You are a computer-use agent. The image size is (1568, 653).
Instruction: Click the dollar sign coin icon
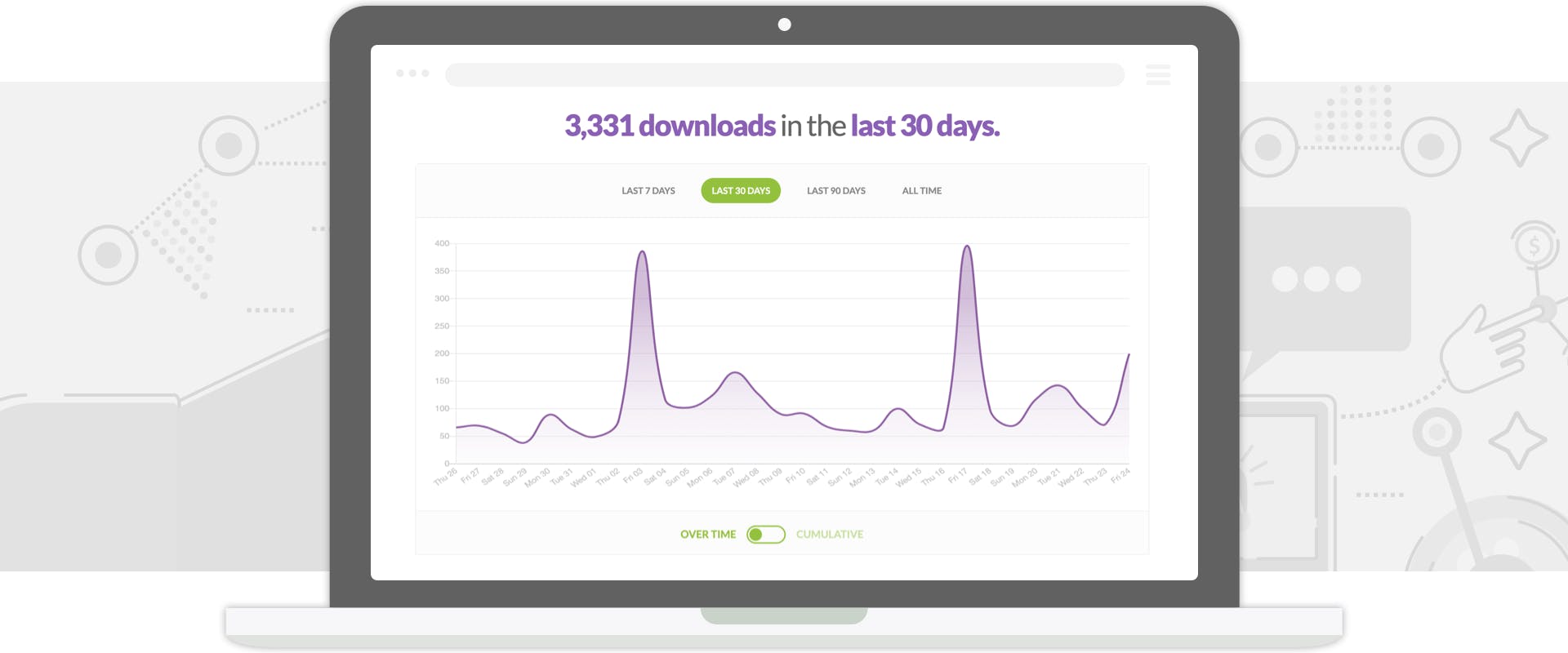click(1534, 245)
